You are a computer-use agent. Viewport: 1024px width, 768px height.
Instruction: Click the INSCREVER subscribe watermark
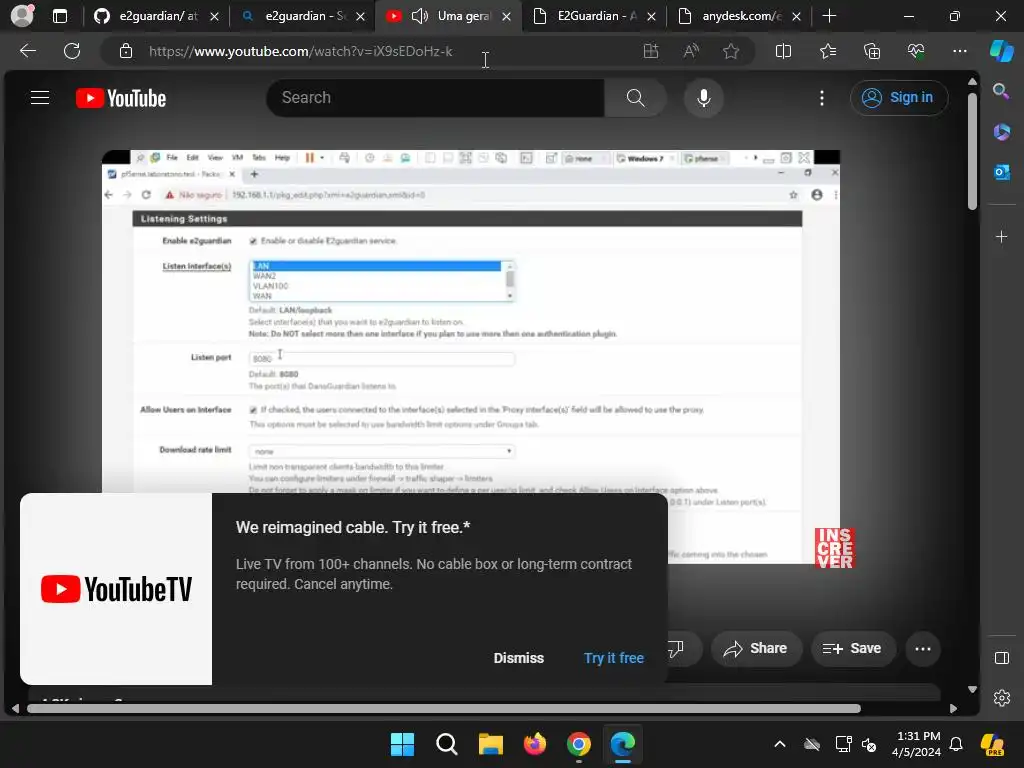click(834, 548)
